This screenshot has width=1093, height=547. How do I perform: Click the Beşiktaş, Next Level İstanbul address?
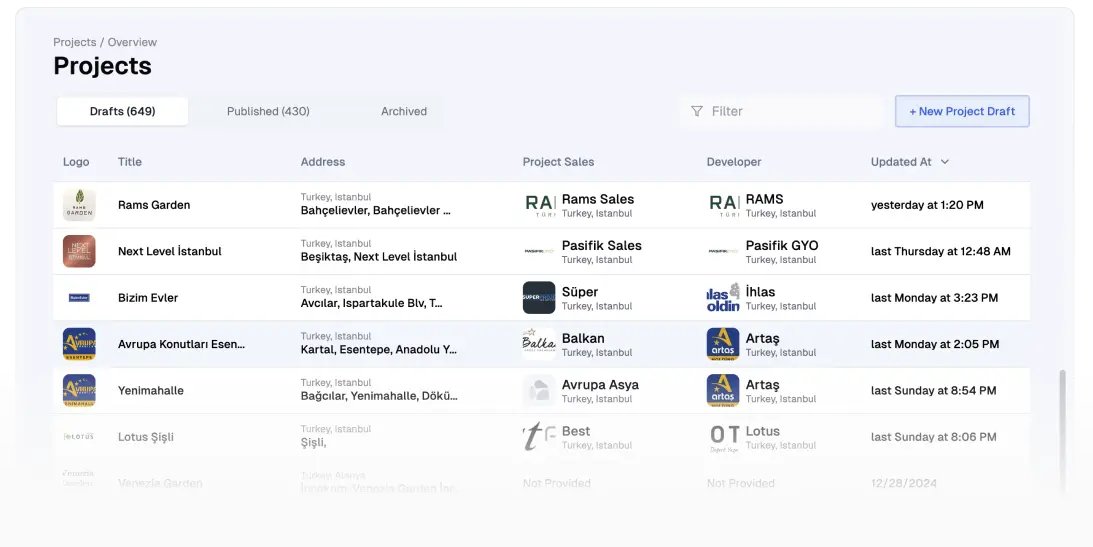(379, 256)
